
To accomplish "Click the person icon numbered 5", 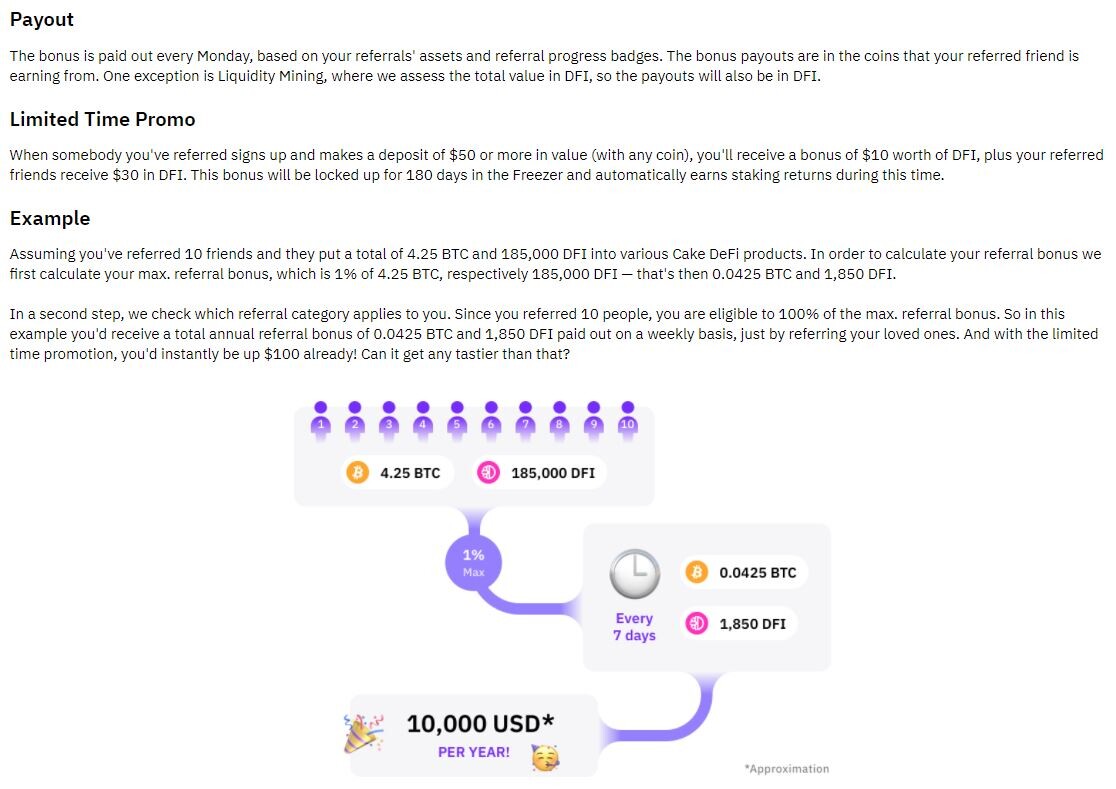I will pos(457,419).
